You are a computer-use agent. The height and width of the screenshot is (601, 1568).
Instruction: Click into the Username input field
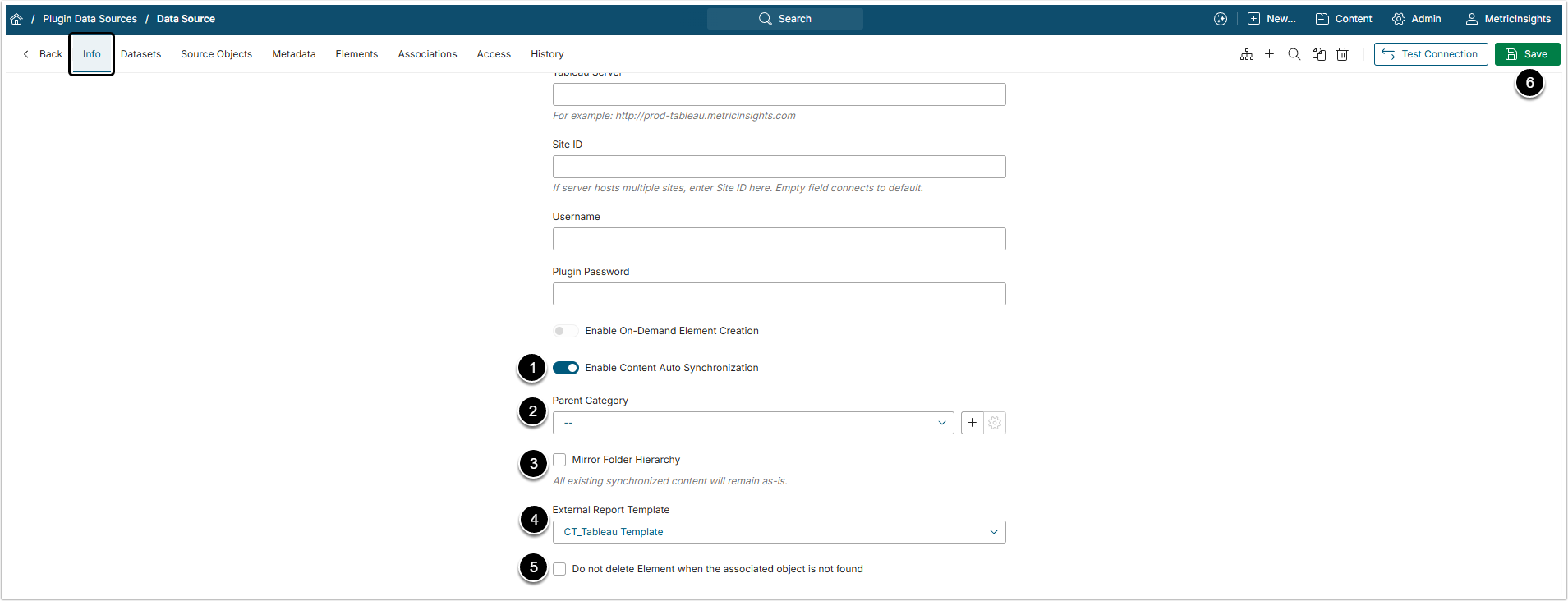tap(779, 239)
